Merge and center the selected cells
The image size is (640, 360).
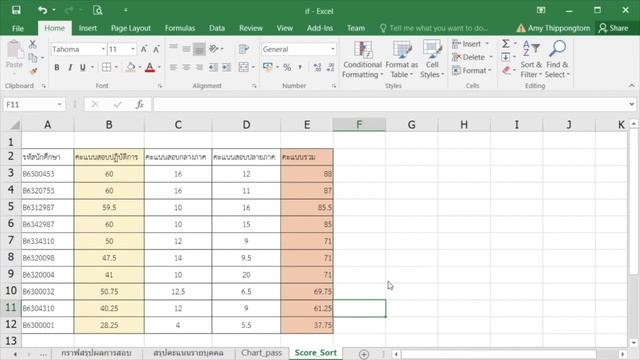click(x=243, y=67)
